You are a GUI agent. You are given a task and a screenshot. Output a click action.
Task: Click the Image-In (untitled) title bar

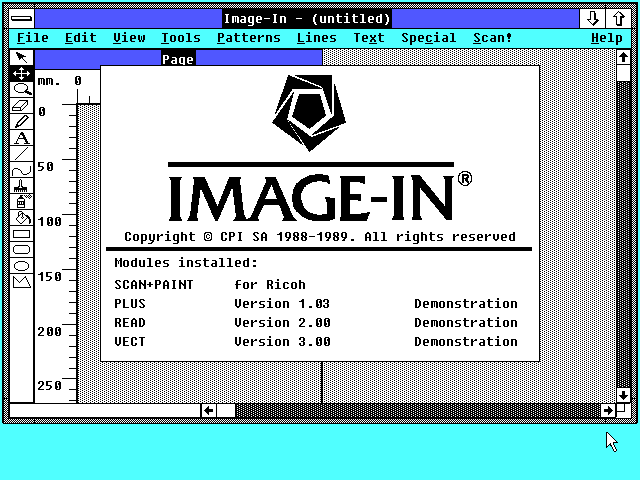[x=307, y=18]
